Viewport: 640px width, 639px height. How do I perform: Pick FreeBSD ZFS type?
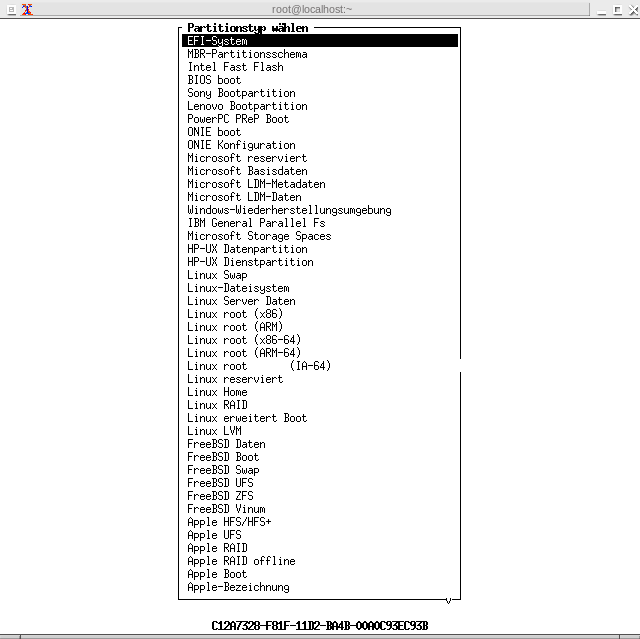point(220,496)
